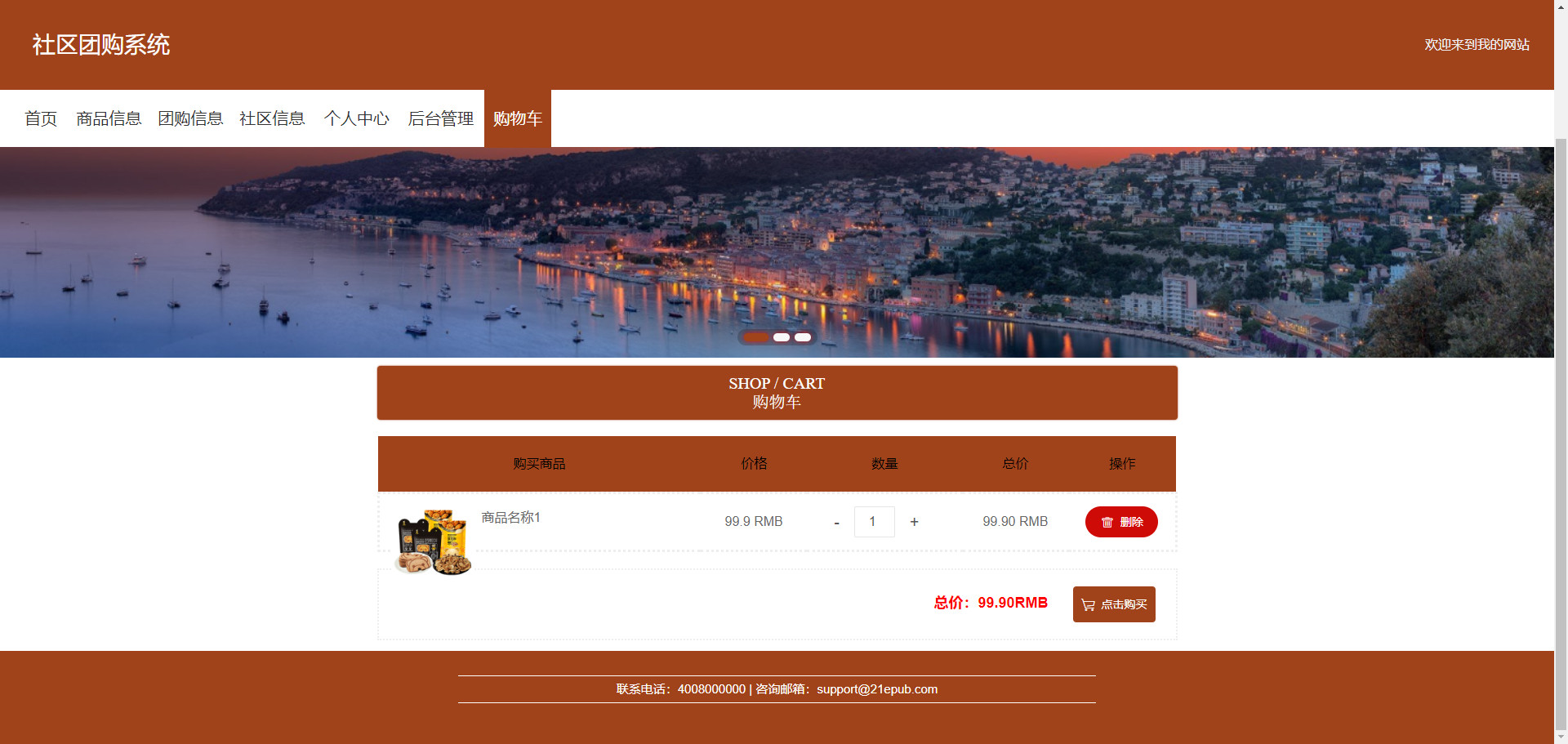Image resolution: width=1568 pixels, height=744 pixels.
Task: Delete item with the red 删除 button
Action: (x=1121, y=522)
